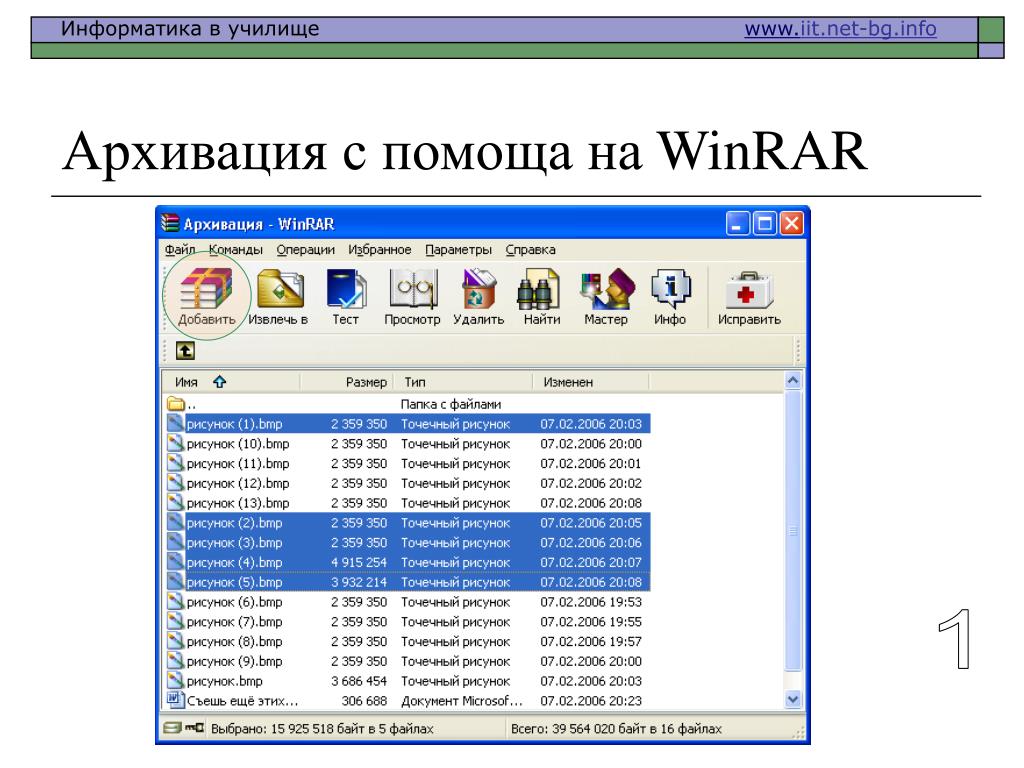Click the parent folder icon row ".."
Screen dimensions: 1024x768
pyautogui.click(x=176, y=404)
